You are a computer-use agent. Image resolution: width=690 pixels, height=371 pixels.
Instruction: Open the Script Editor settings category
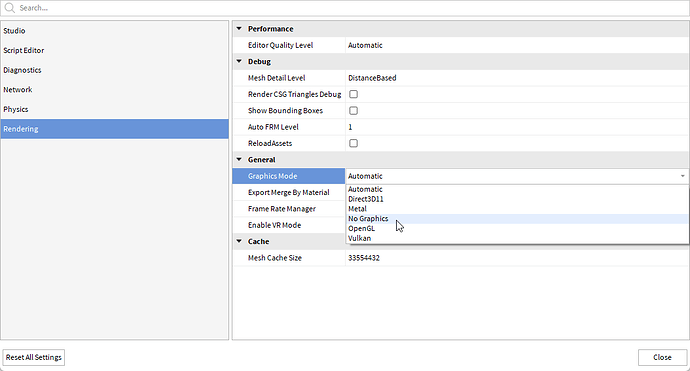pos(114,50)
